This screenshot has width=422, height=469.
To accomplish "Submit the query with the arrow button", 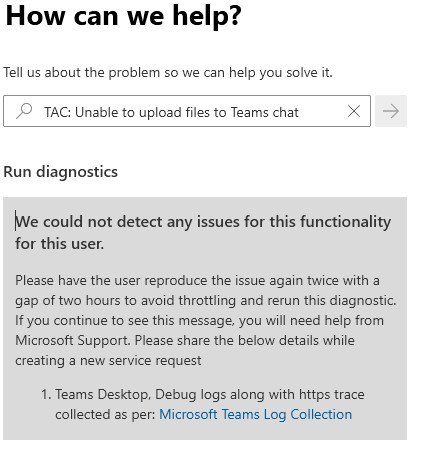I will click(391, 111).
